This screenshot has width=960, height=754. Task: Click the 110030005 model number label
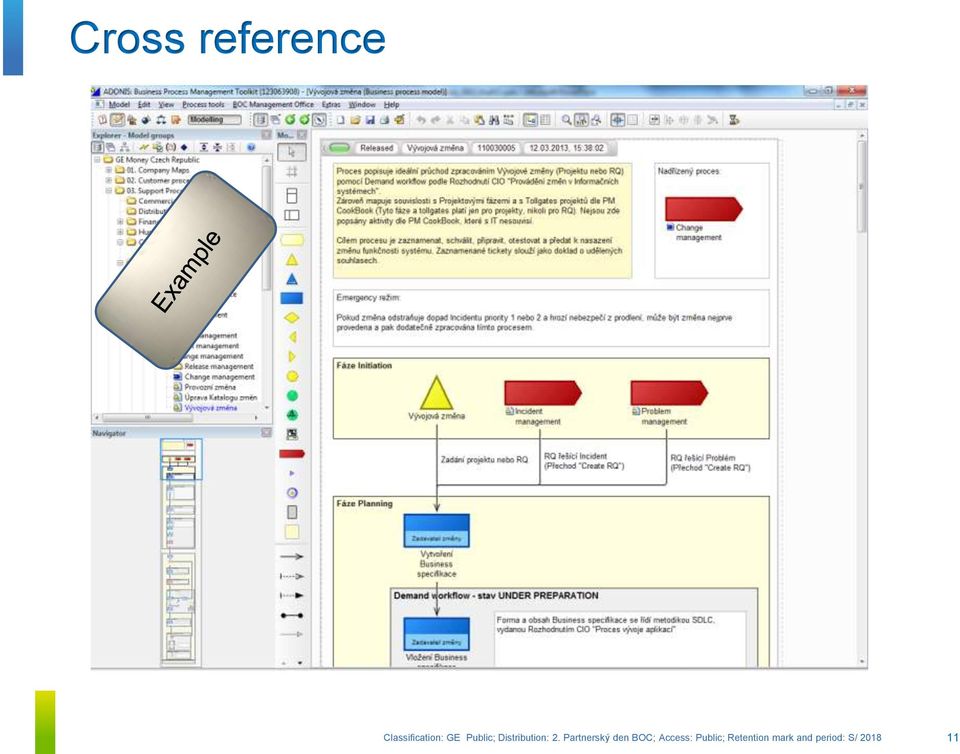[497, 148]
